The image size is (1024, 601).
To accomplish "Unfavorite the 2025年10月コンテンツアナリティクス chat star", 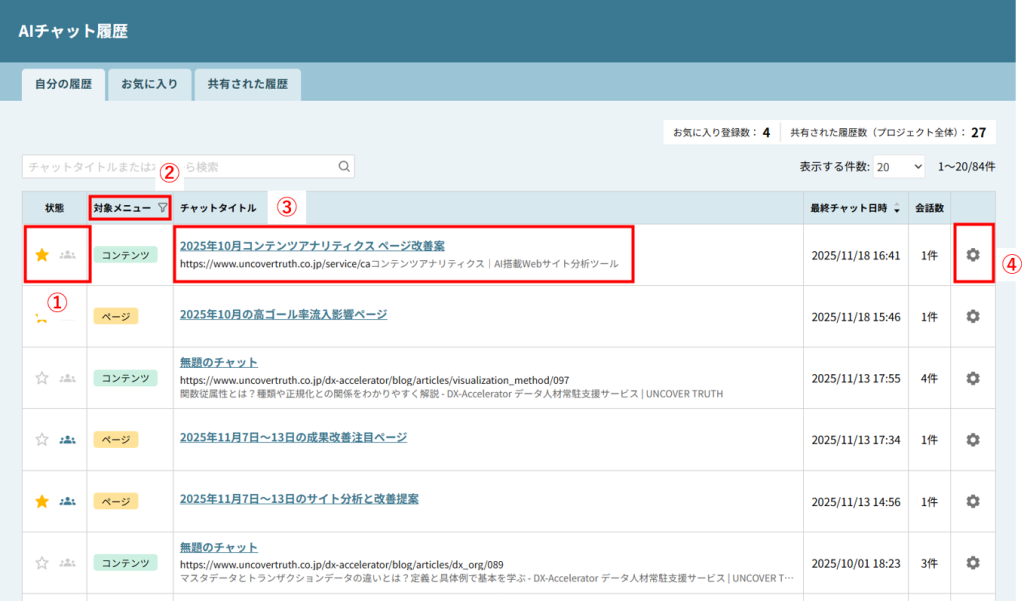I will [42, 255].
